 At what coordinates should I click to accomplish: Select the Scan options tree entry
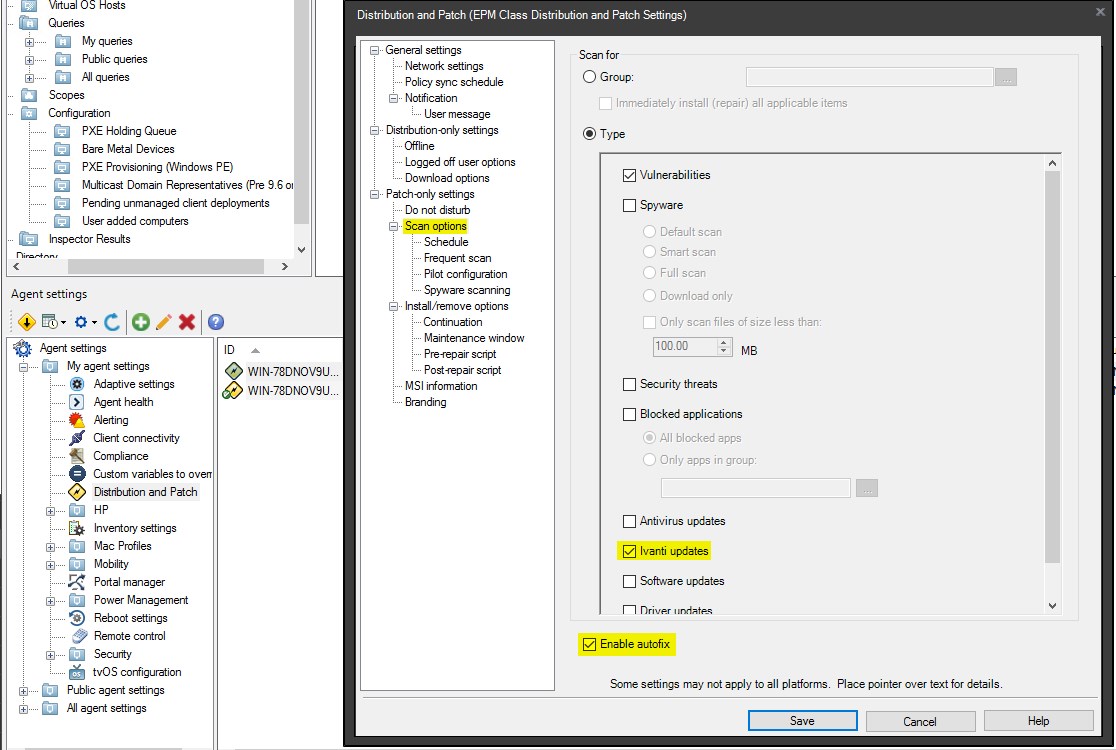coord(434,225)
